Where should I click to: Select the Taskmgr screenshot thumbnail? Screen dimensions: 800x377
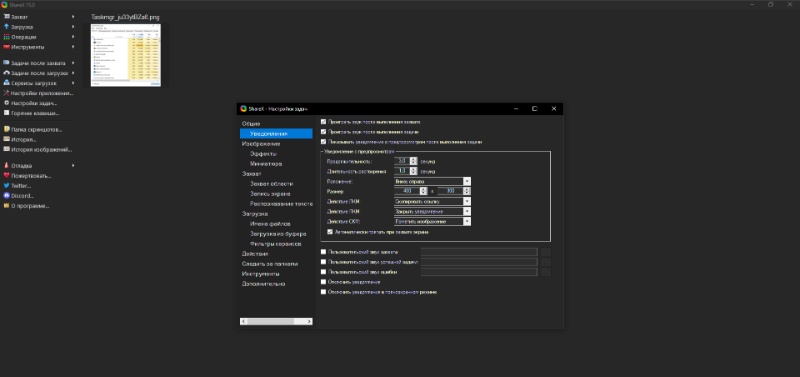pyautogui.click(x=126, y=55)
